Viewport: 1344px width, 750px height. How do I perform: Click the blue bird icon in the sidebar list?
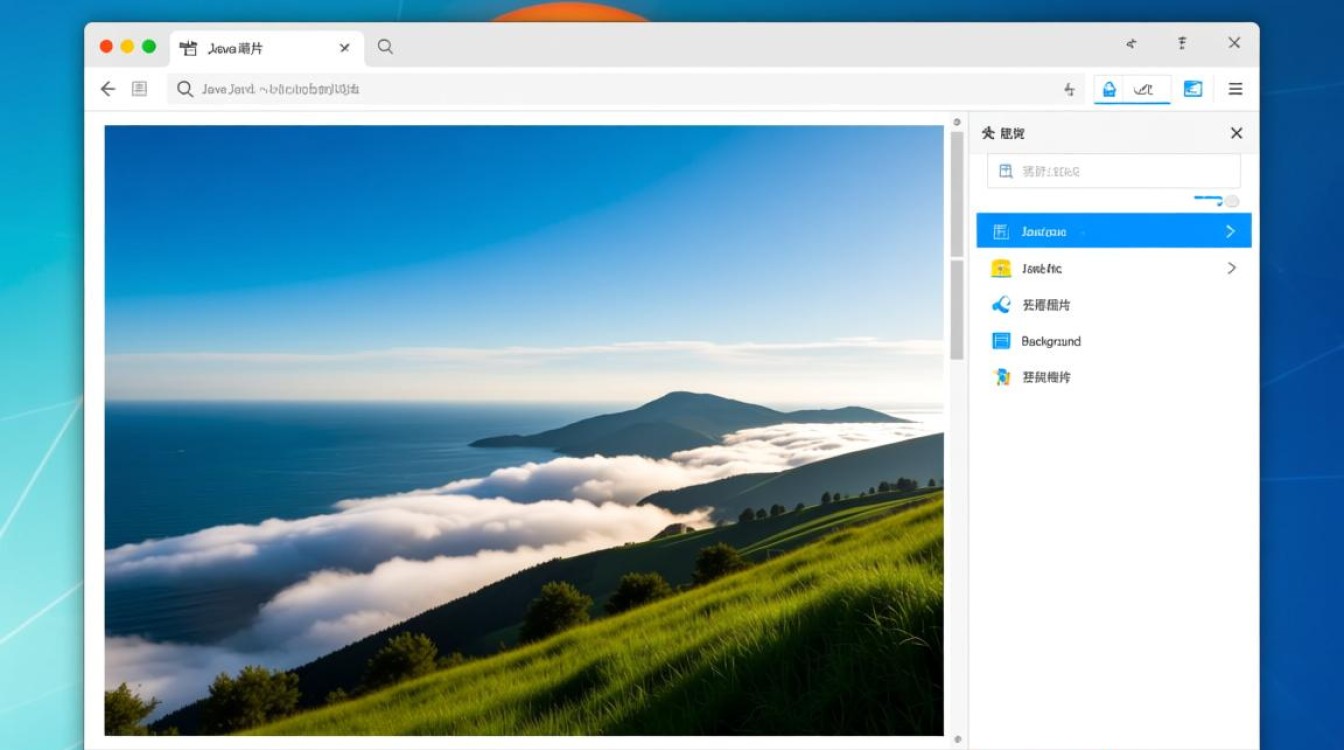coord(1000,305)
